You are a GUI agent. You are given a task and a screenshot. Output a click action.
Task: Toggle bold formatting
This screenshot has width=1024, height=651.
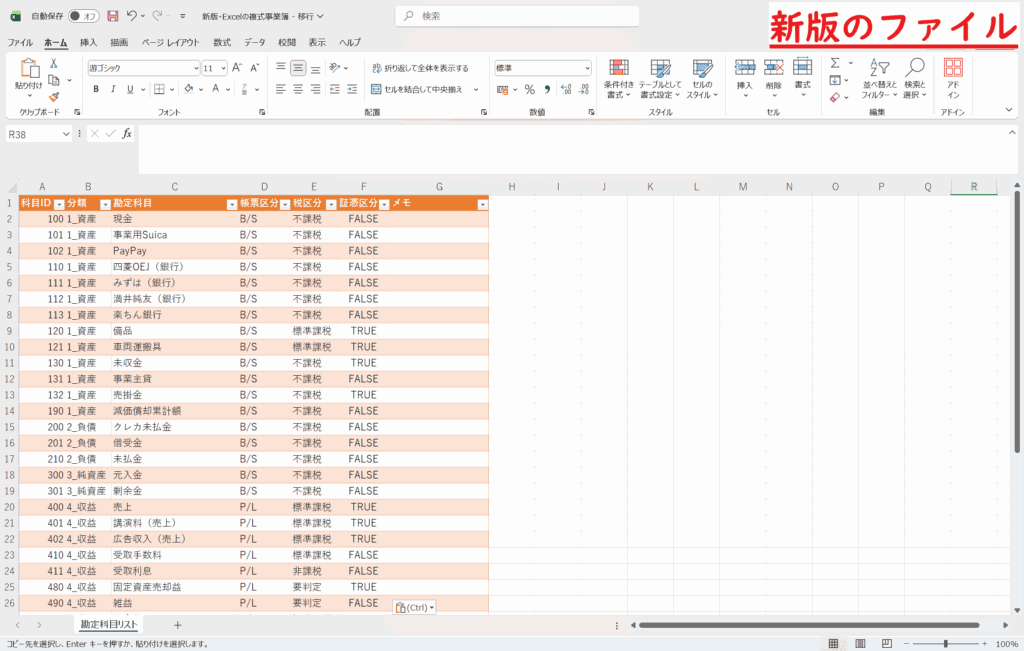pos(96,89)
